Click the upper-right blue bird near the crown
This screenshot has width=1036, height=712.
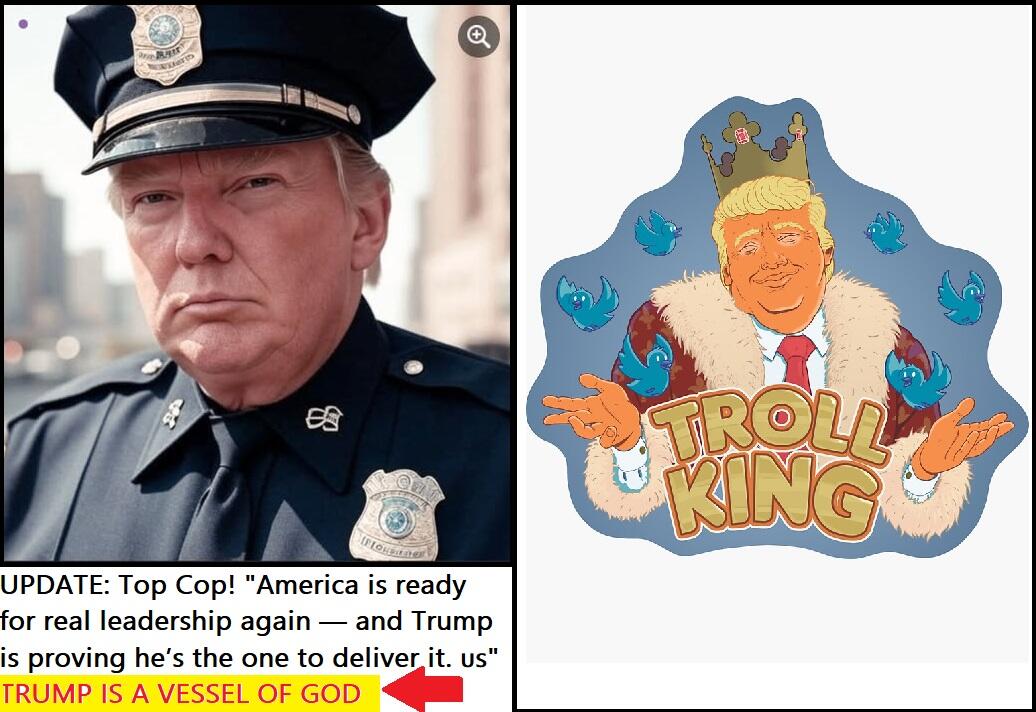click(886, 232)
